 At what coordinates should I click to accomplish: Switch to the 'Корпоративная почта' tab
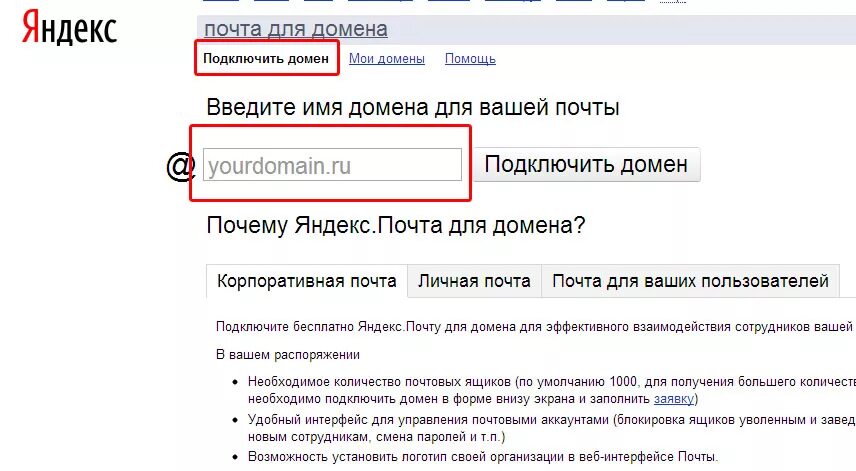(307, 281)
